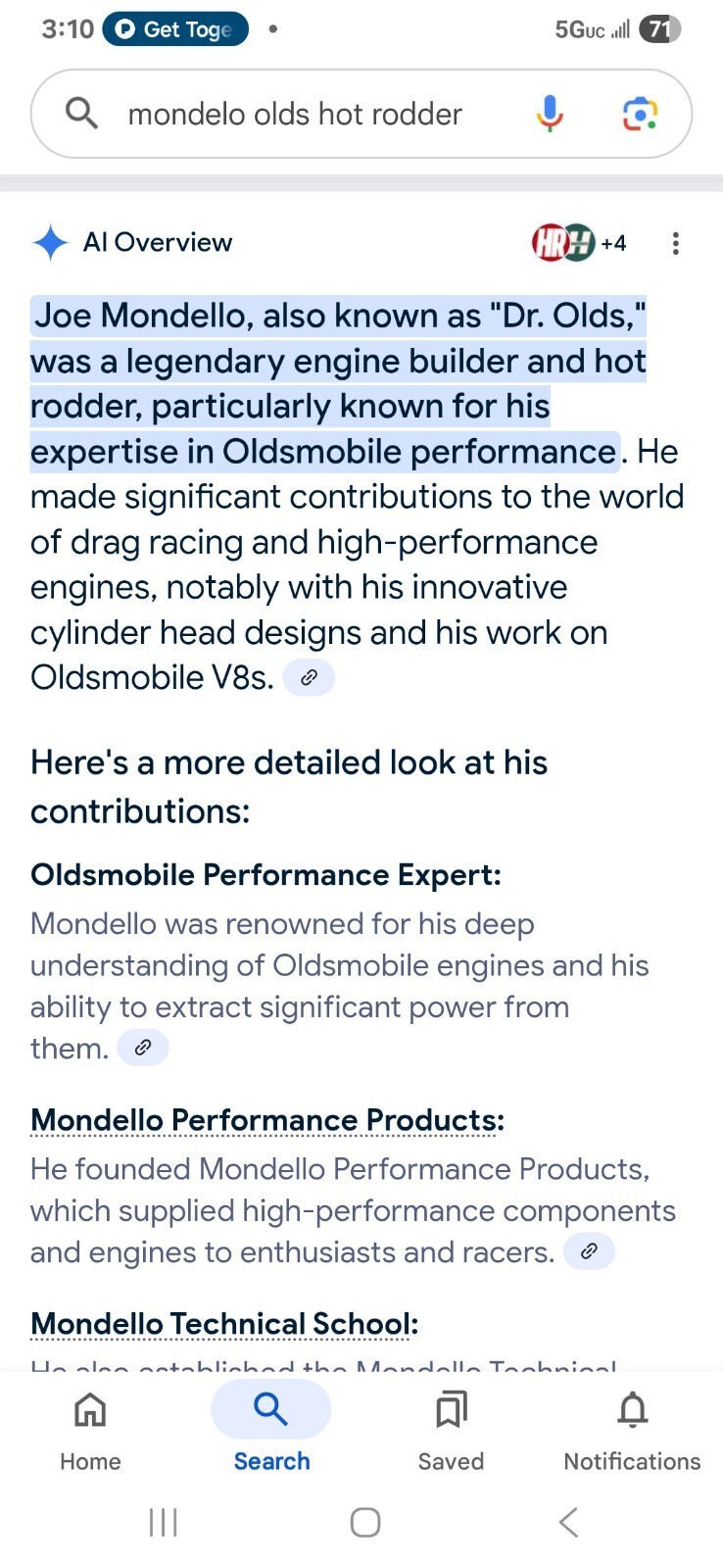Open source link after 'enthusiasts and racers.'
Image resolution: width=723 pixels, height=1568 pixels.
click(x=589, y=1251)
